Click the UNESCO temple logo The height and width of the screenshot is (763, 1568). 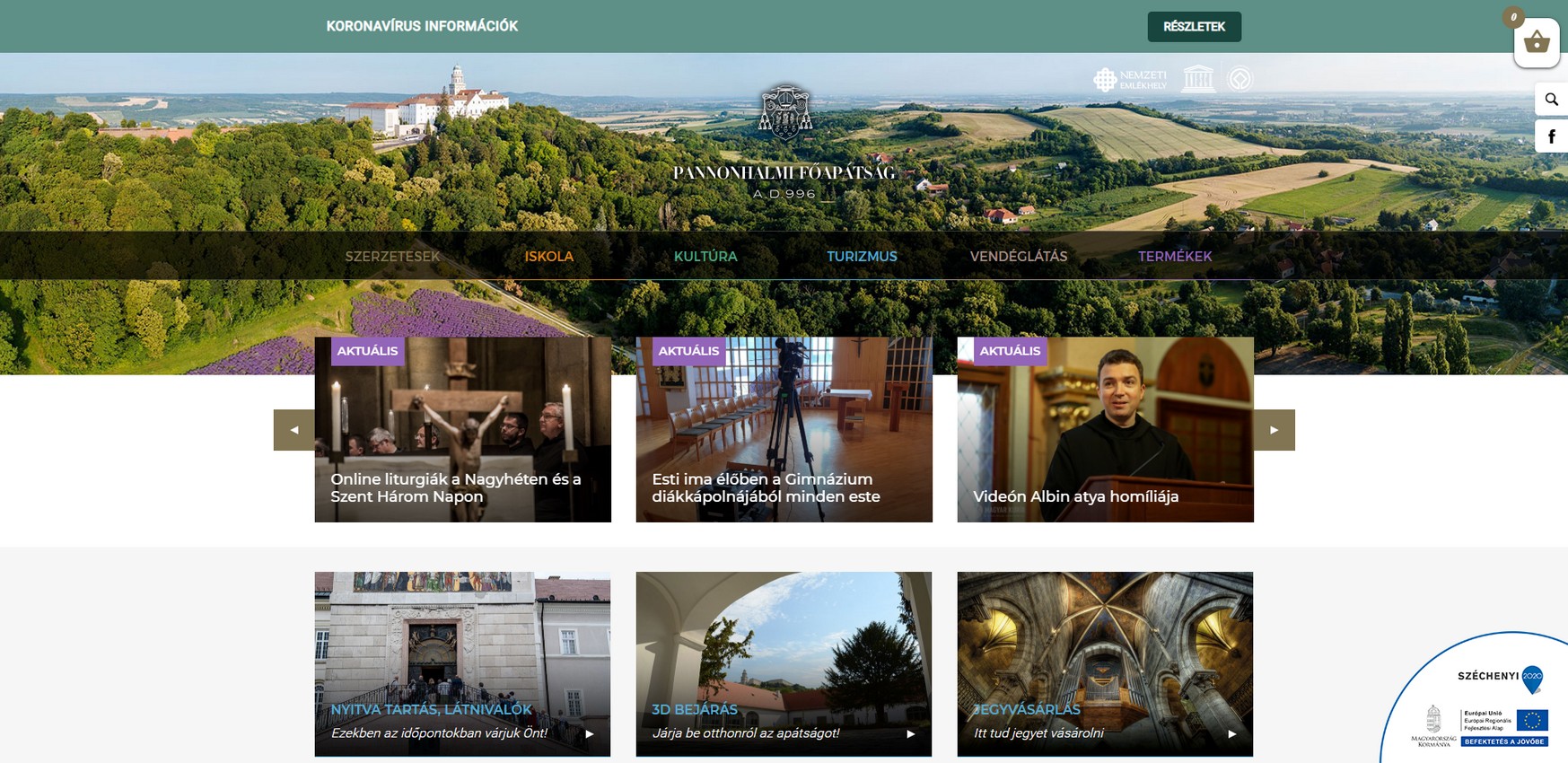tap(1198, 79)
